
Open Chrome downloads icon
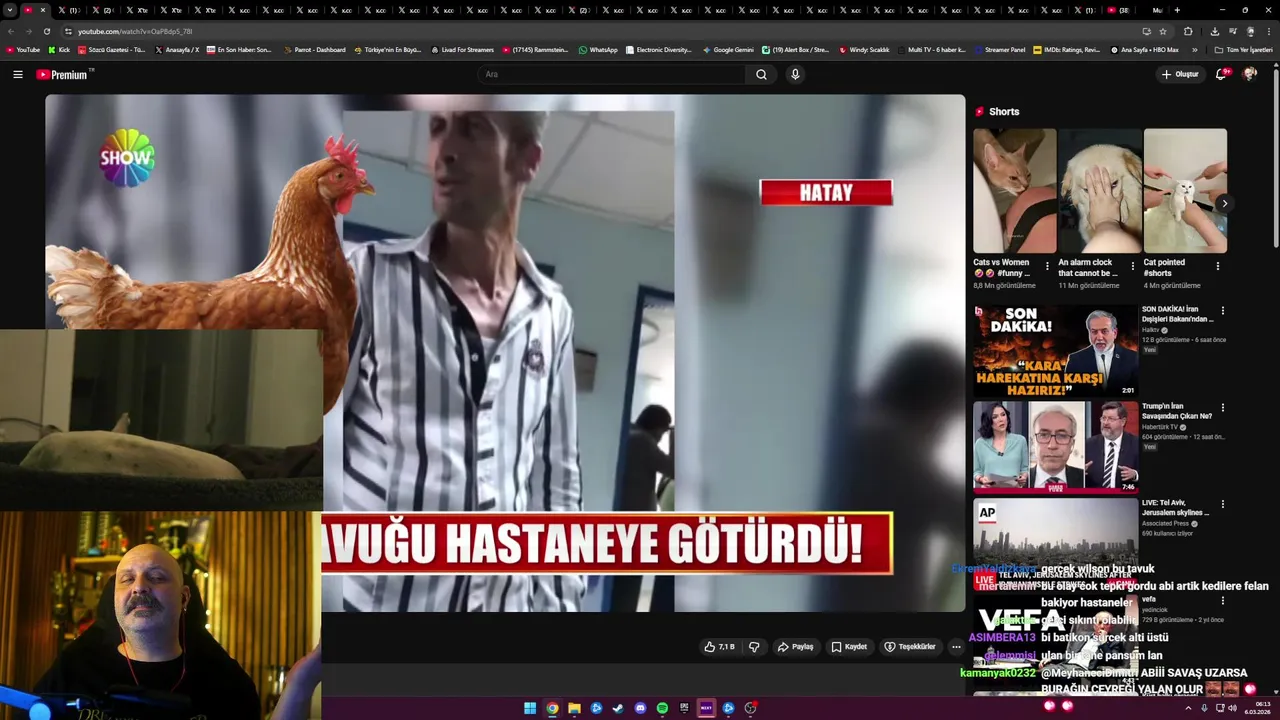(1214, 31)
